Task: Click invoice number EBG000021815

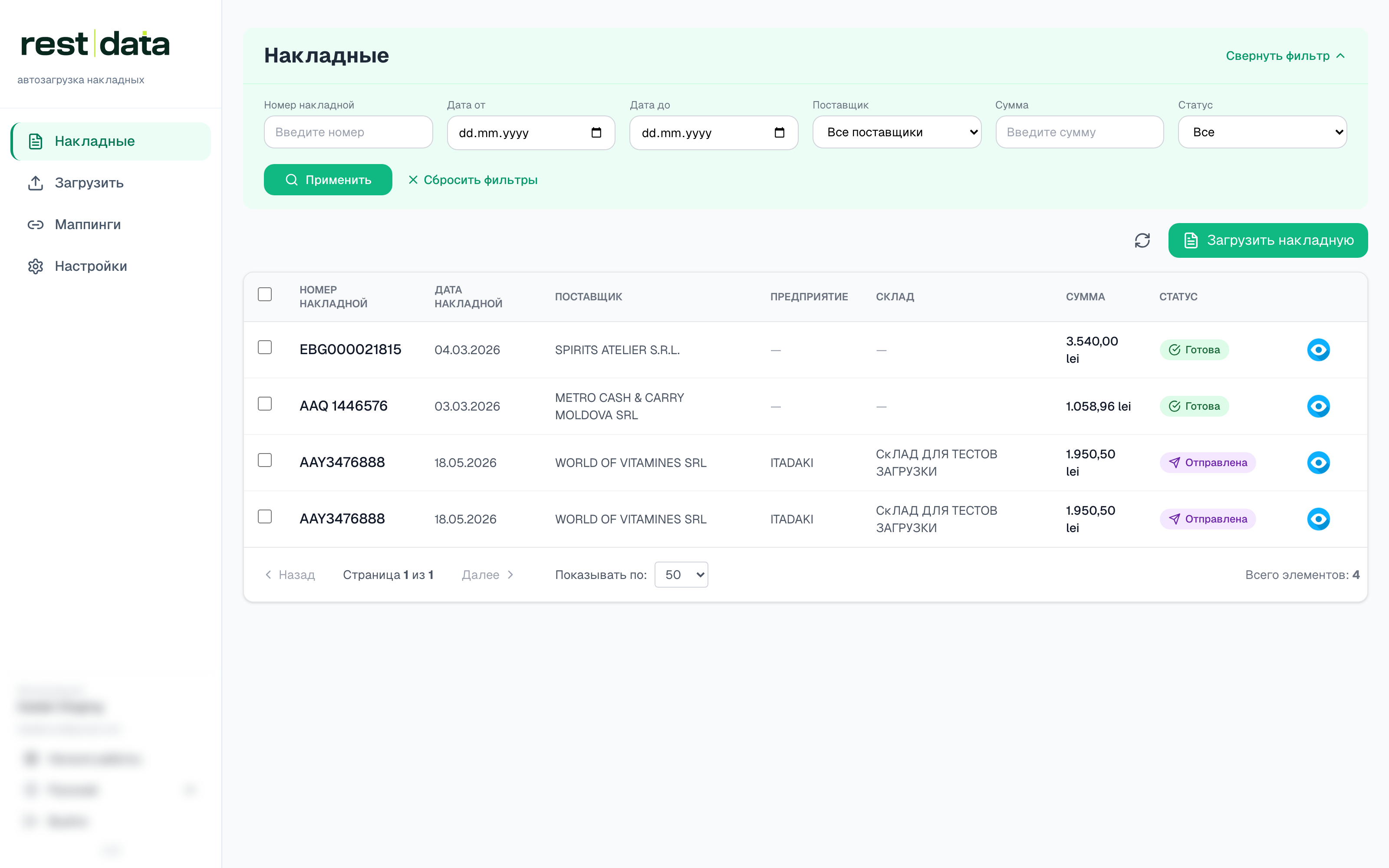Action: click(x=350, y=350)
